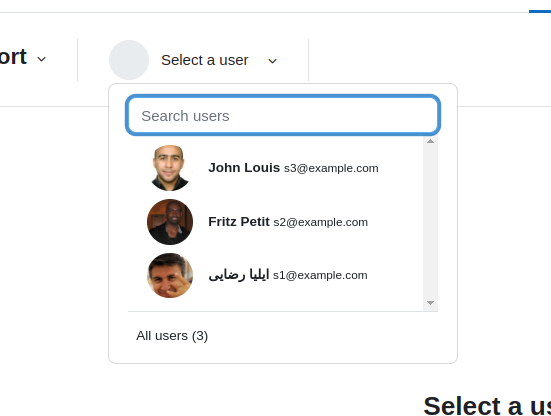Pick the user with s1@example.com email
The height and width of the screenshot is (416, 551).
pos(275,275)
